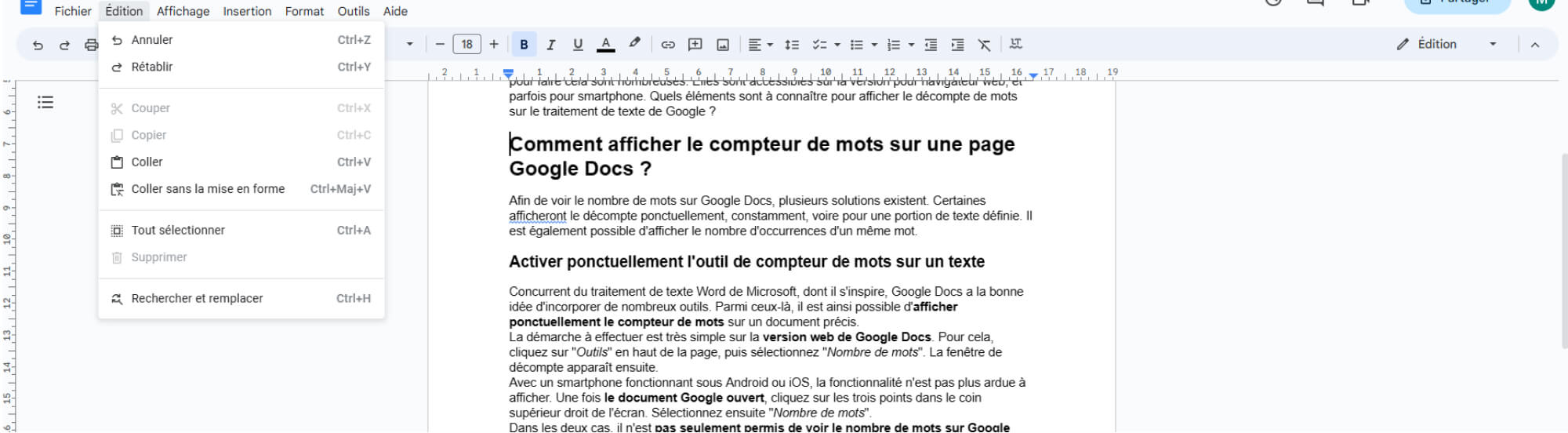Click the clear formatting icon

click(984, 45)
